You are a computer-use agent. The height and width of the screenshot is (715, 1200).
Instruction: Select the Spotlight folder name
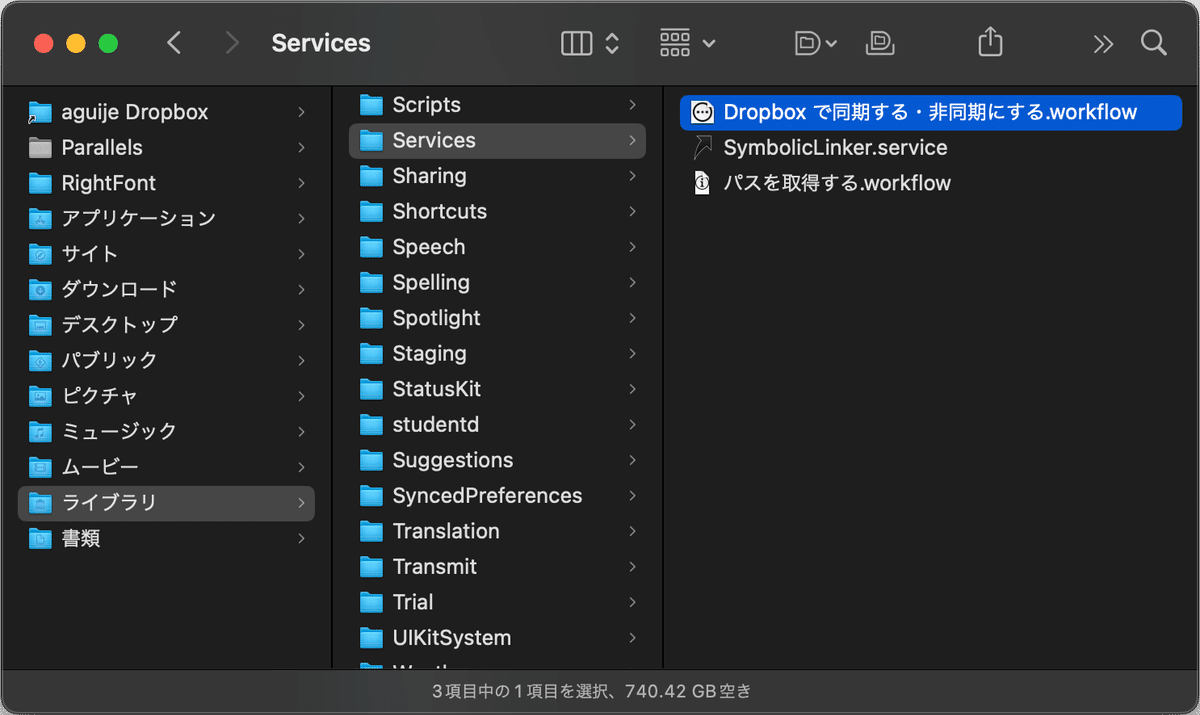[436, 318]
